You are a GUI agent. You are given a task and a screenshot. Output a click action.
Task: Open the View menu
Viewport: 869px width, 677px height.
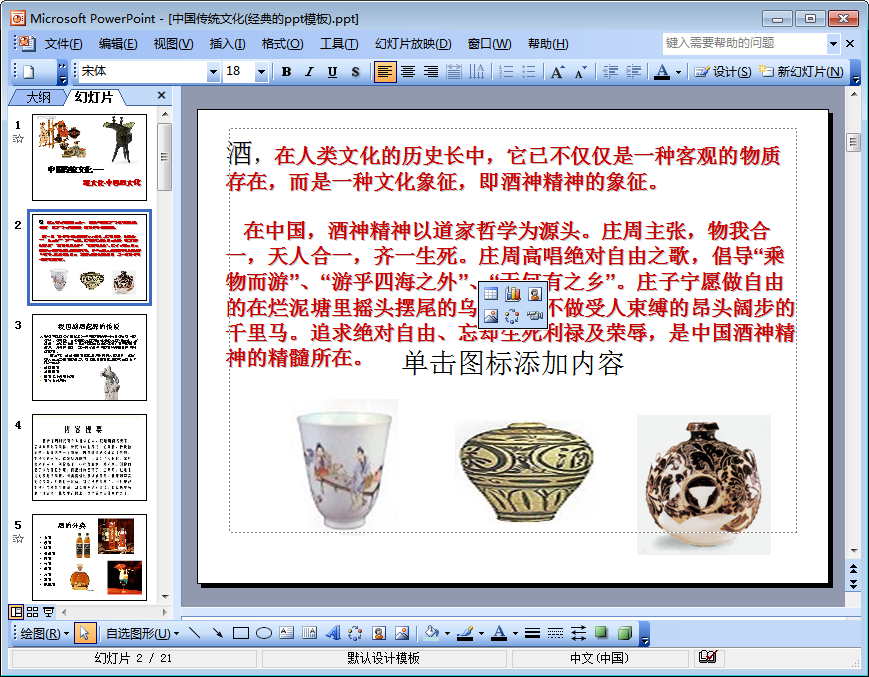coord(173,44)
